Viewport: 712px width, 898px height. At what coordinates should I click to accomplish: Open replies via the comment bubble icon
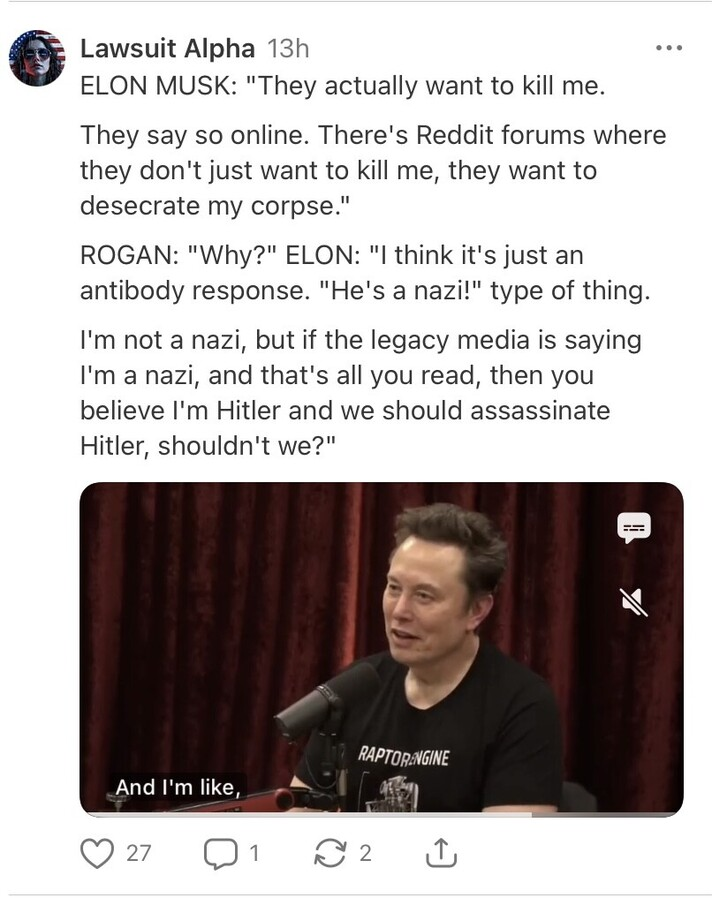pos(221,853)
